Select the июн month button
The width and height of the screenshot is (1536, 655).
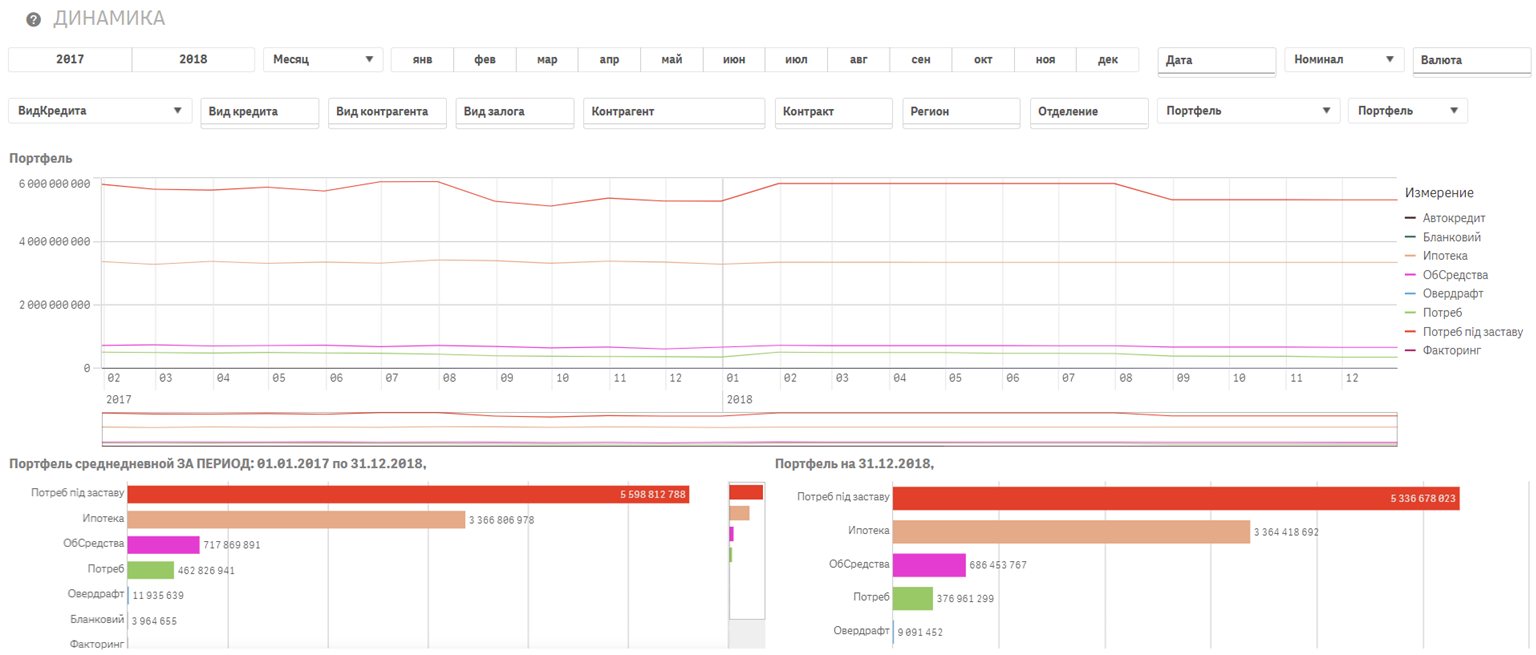[734, 60]
